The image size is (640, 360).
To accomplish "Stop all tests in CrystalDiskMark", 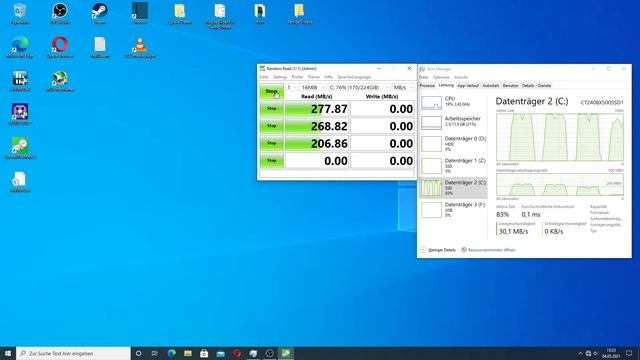I will (x=271, y=91).
